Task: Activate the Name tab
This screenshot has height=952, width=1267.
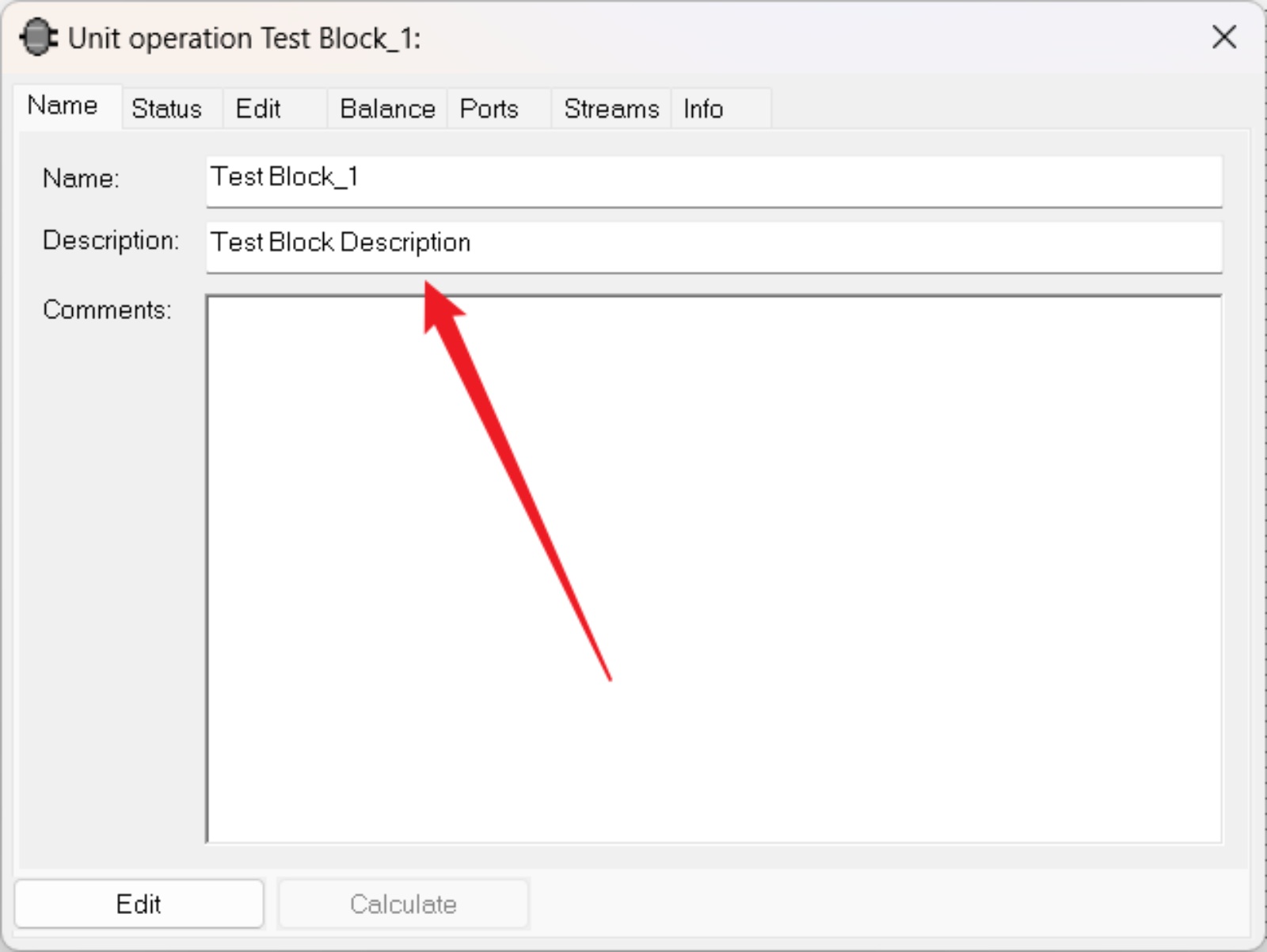Action: [63, 105]
